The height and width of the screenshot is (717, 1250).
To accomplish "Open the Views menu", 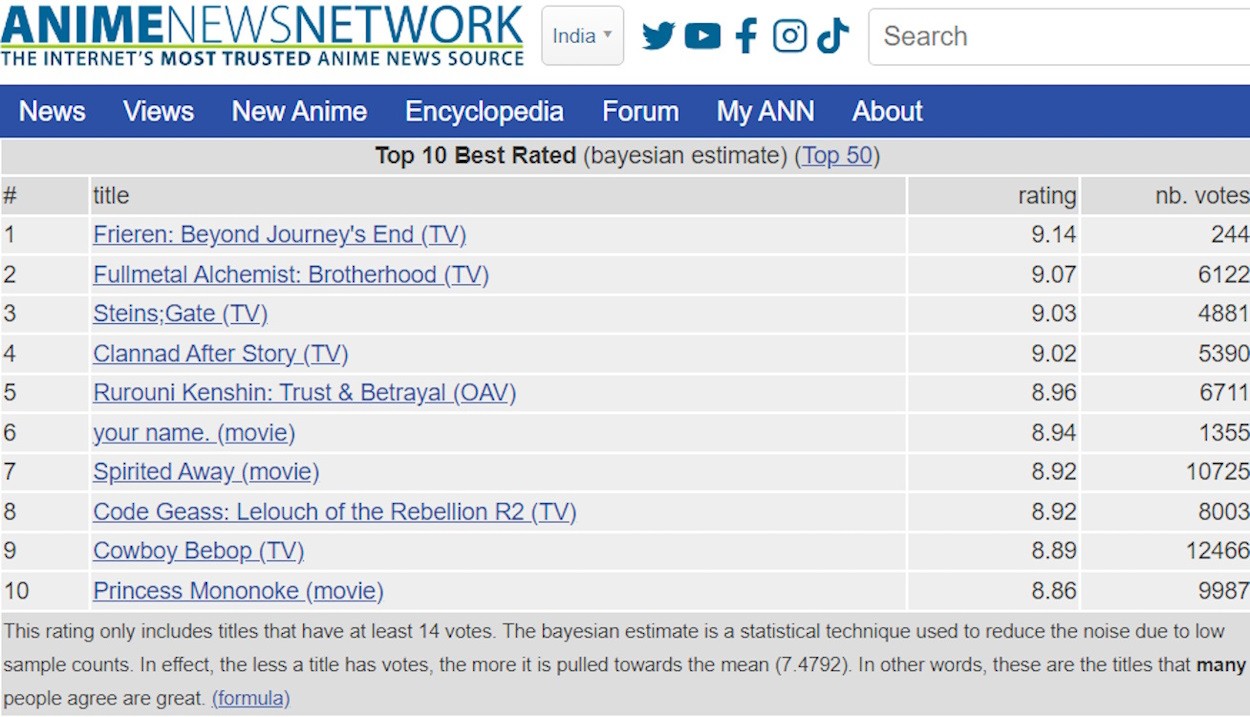I will pyautogui.click(x=158, y=111).
